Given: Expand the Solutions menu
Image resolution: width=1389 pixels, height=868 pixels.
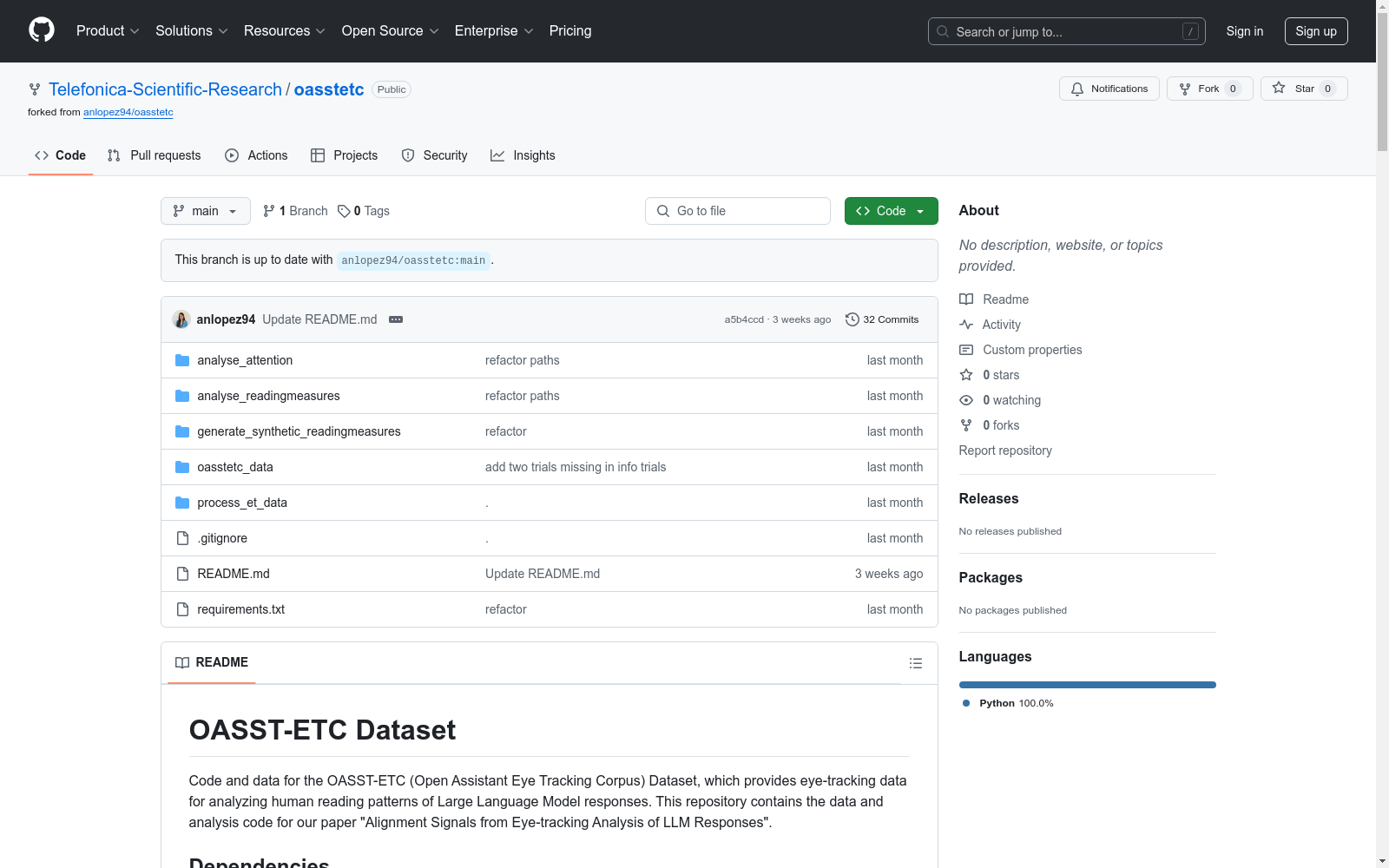Looking at the screenshot, I should 192,31.
